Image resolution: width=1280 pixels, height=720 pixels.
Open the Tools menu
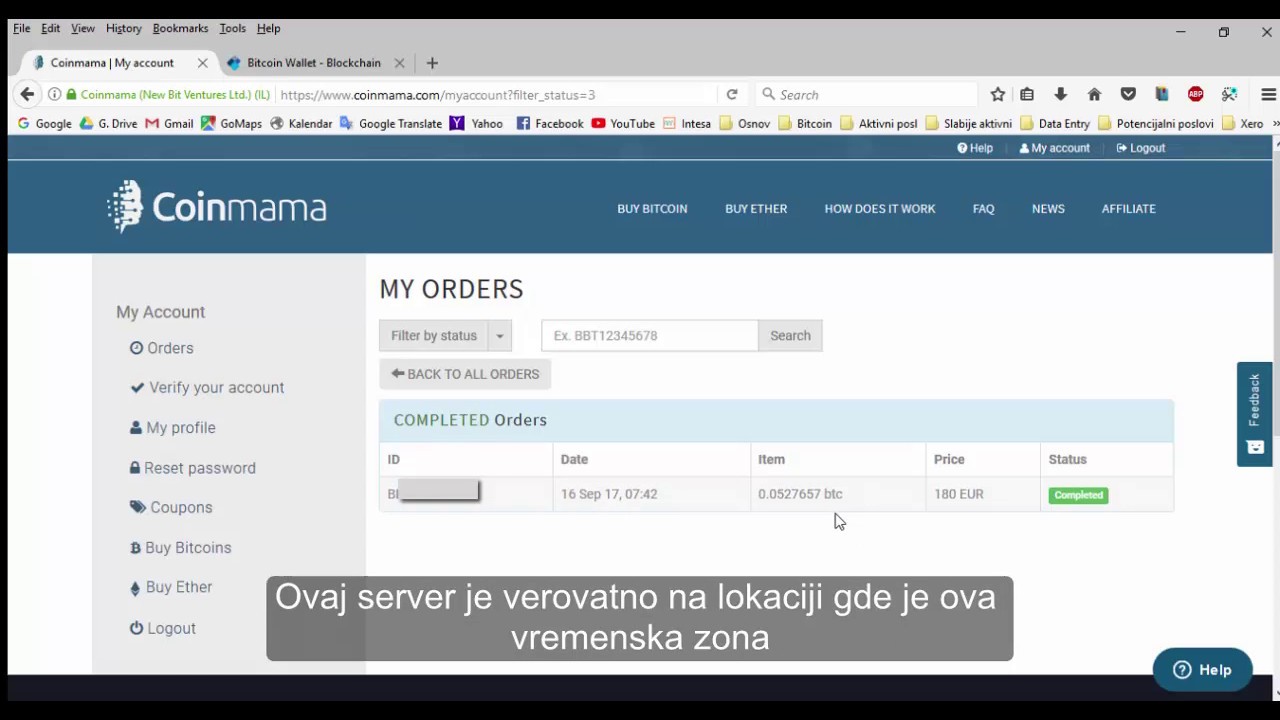[232, 28]
